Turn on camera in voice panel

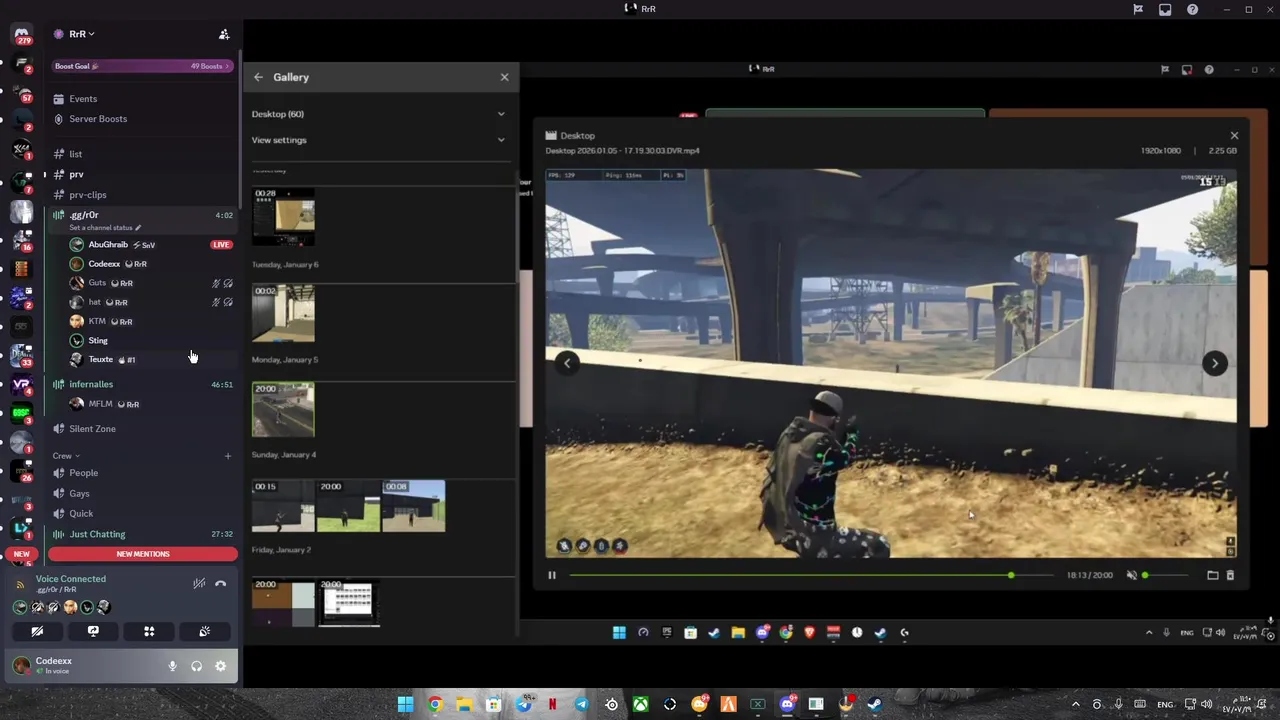37,632
